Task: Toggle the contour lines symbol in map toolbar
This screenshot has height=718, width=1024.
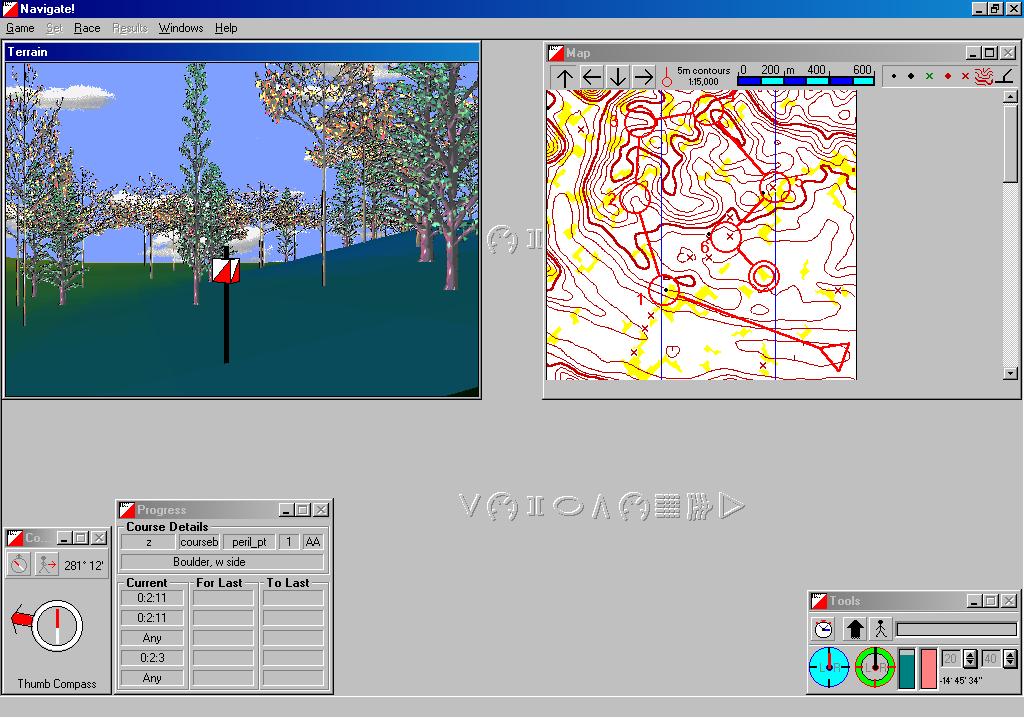Action: (x=984, y=76)
